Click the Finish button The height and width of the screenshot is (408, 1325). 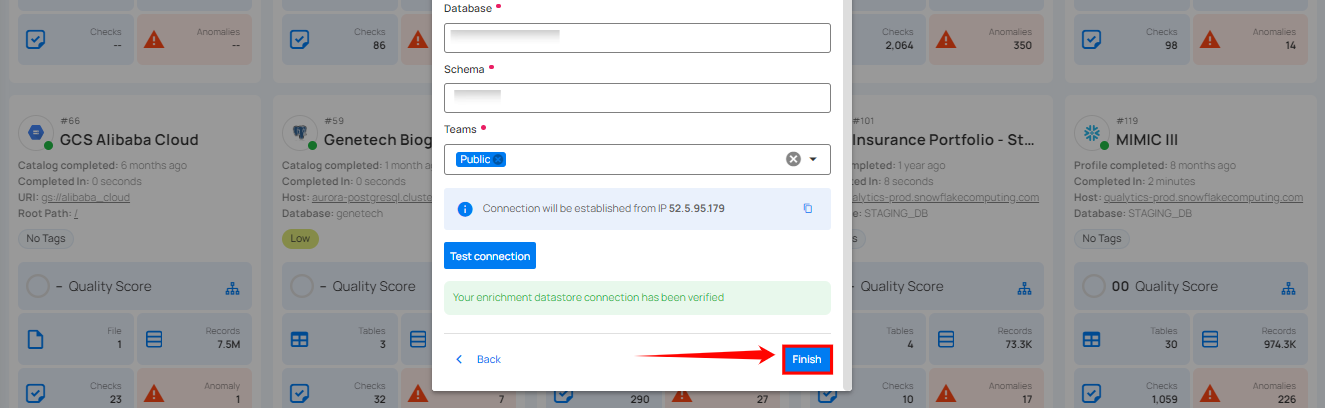(x=806, y=359)
